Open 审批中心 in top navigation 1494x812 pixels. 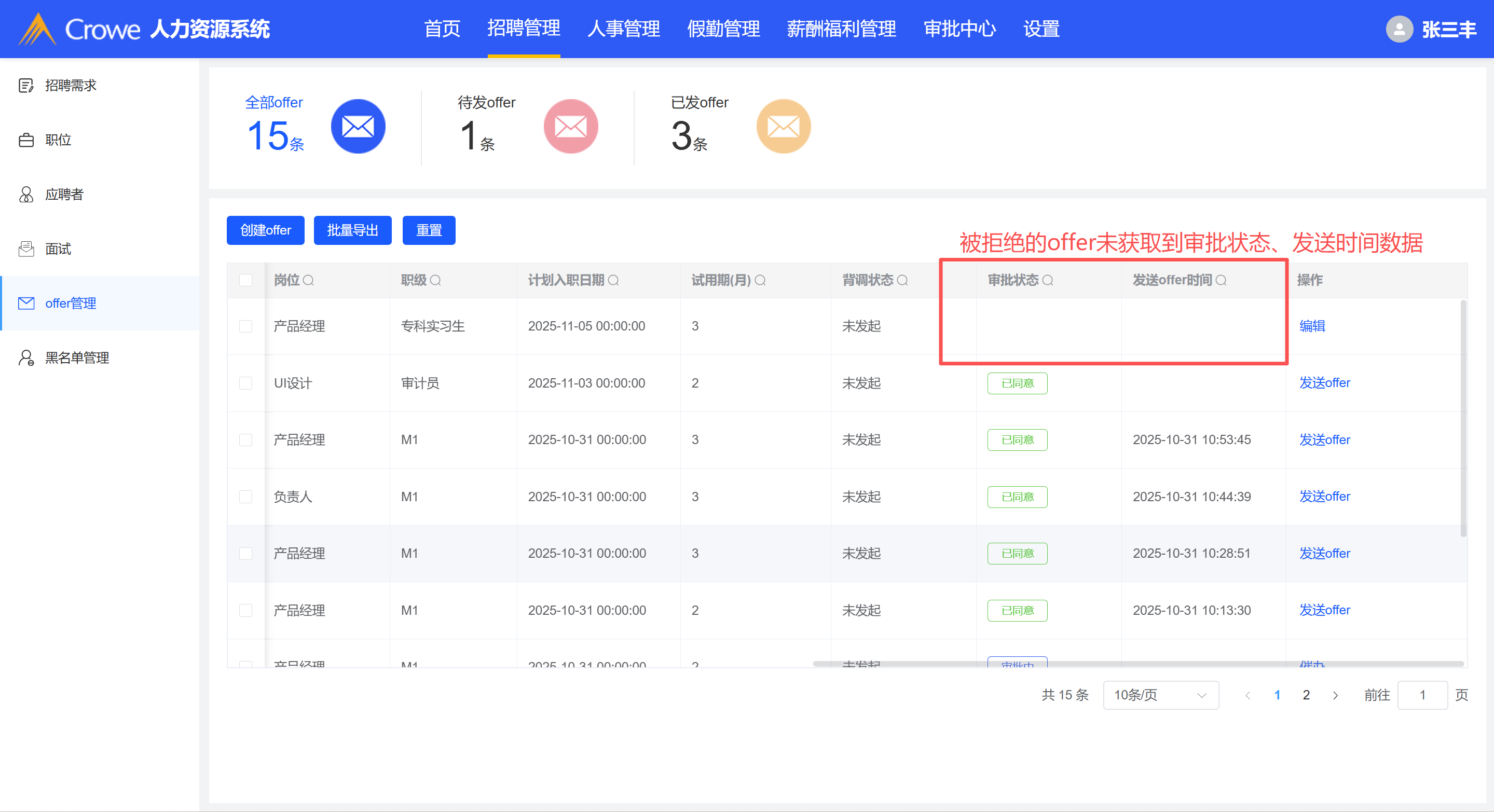click(x=960, y=29)
